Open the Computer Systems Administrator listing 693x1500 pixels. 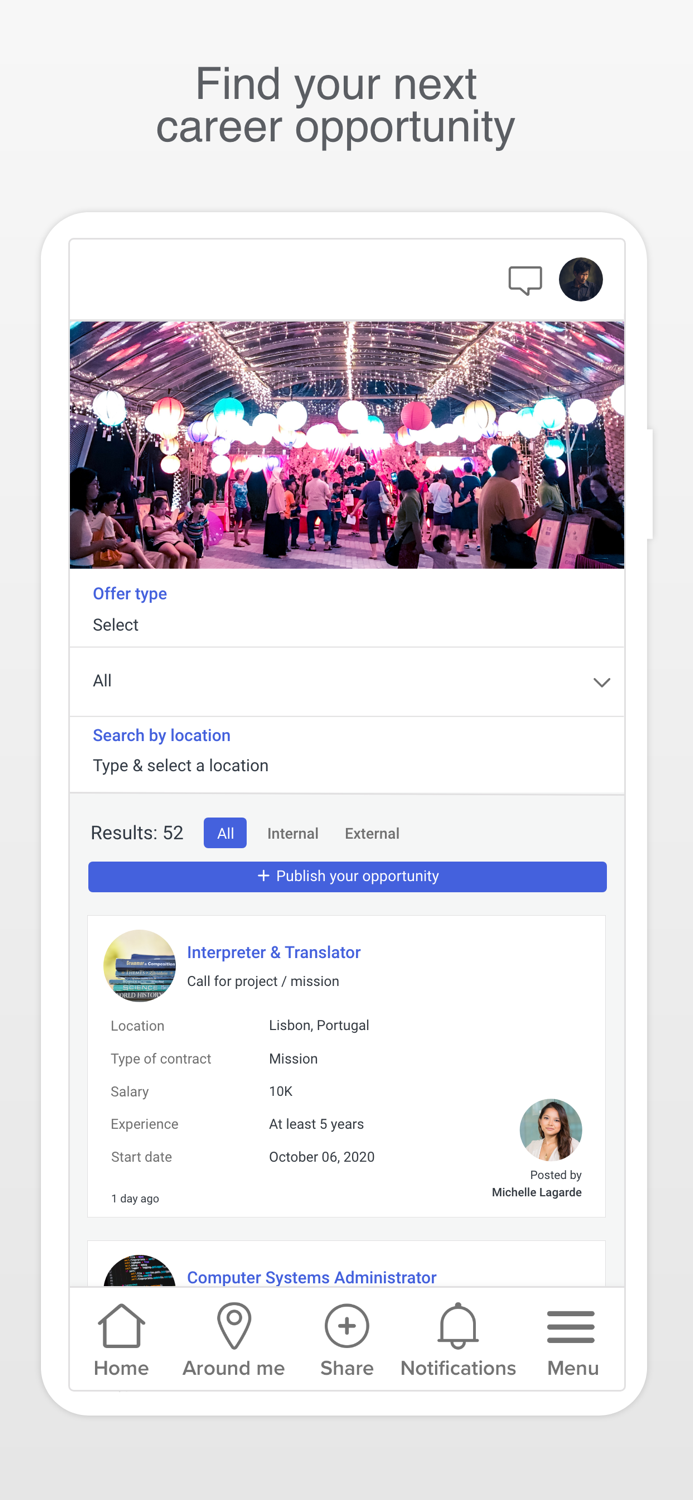(311, 1277)
